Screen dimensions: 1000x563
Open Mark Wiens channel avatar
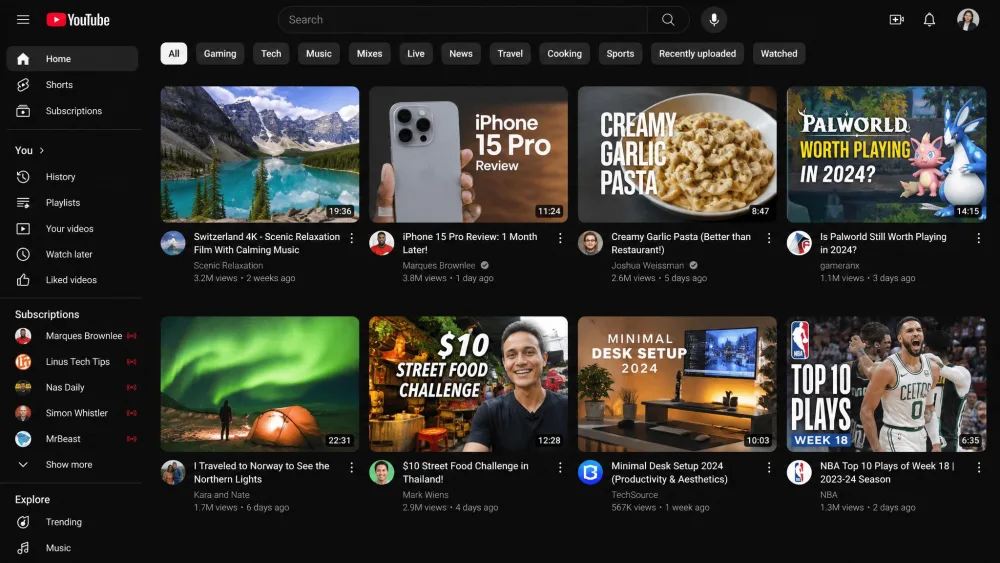[x=381, y=472]
